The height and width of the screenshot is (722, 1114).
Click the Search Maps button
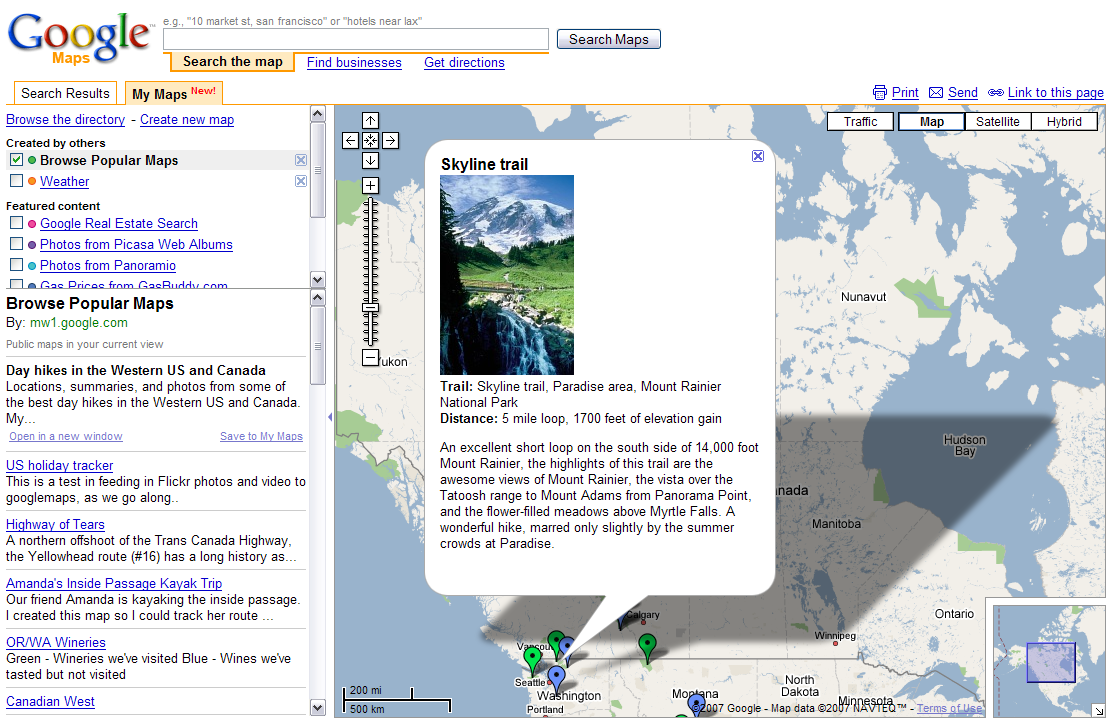(609, 39)
